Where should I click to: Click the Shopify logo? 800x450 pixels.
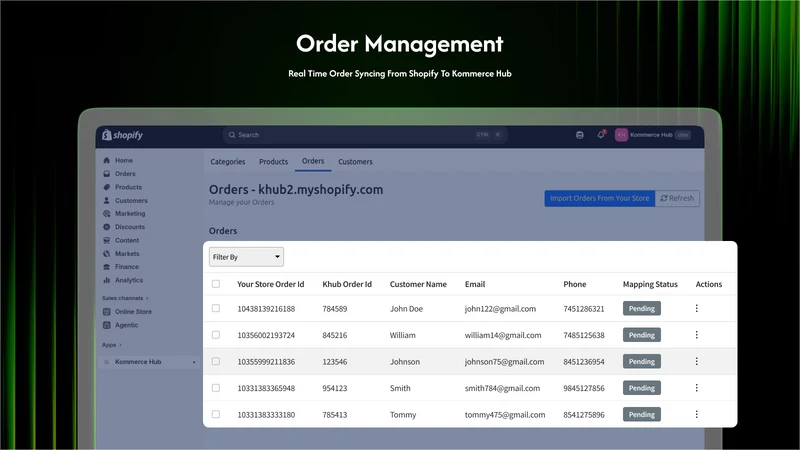[122, 135]
